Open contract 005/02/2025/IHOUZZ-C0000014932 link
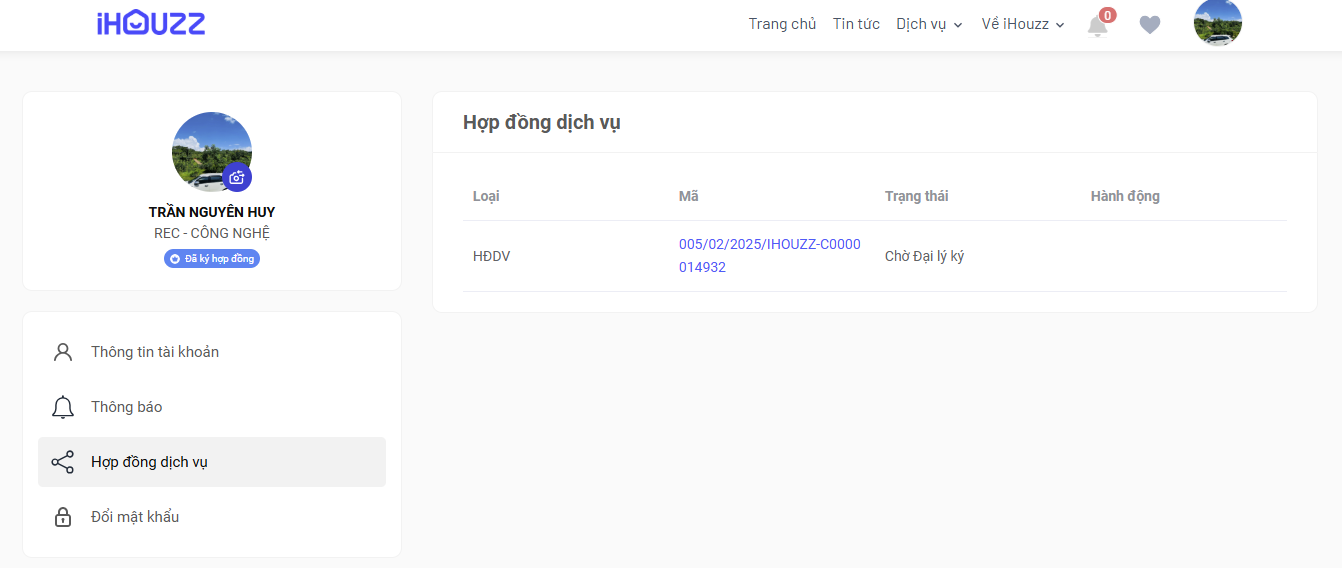 click(x=769, y=256)
